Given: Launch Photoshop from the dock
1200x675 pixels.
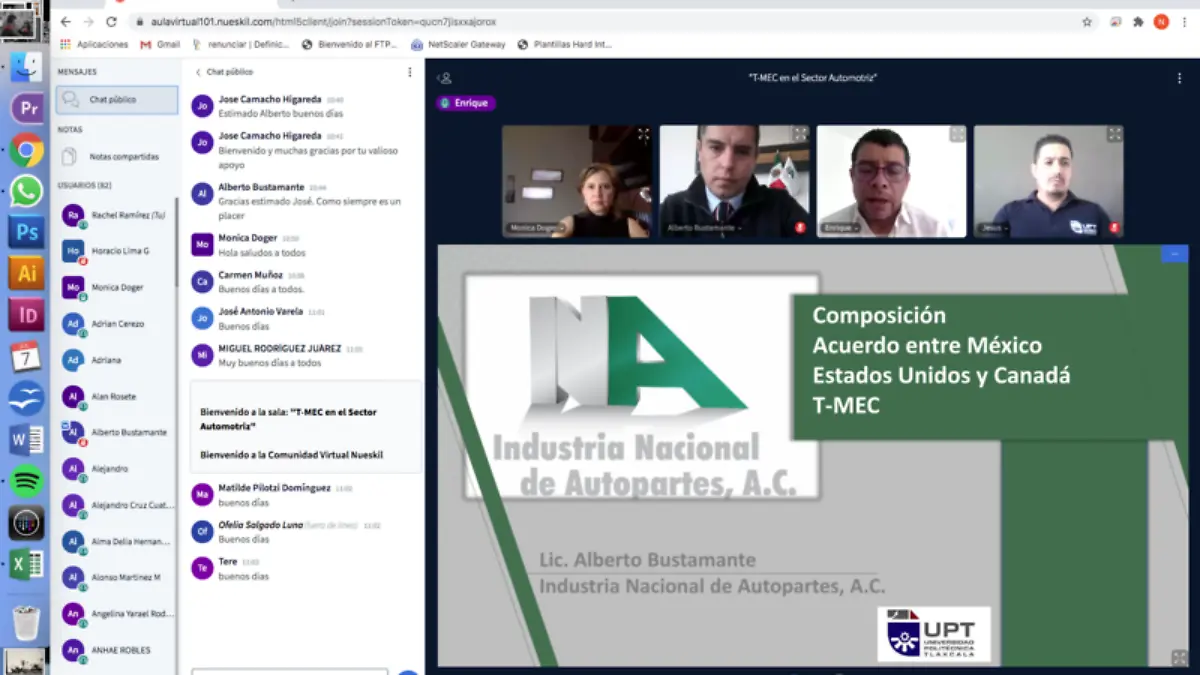Looking at the screenshot, I should coord(26,232).
